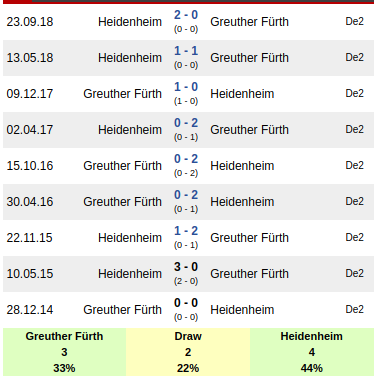
Task: Click Heidenheim away team in 15.10.16 row
Action: tap(242, 166)
